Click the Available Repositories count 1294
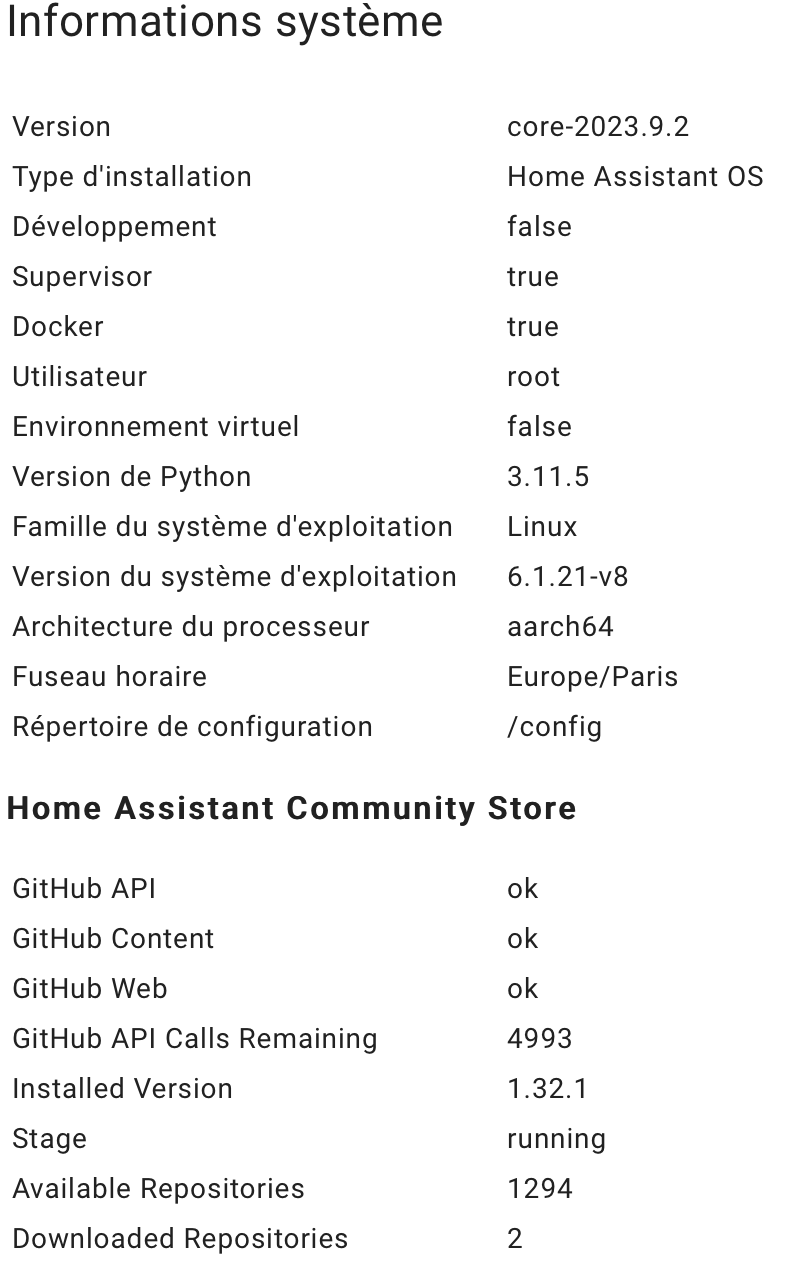Screen dimensions: 790x1280 click(x=540, y=1189)
